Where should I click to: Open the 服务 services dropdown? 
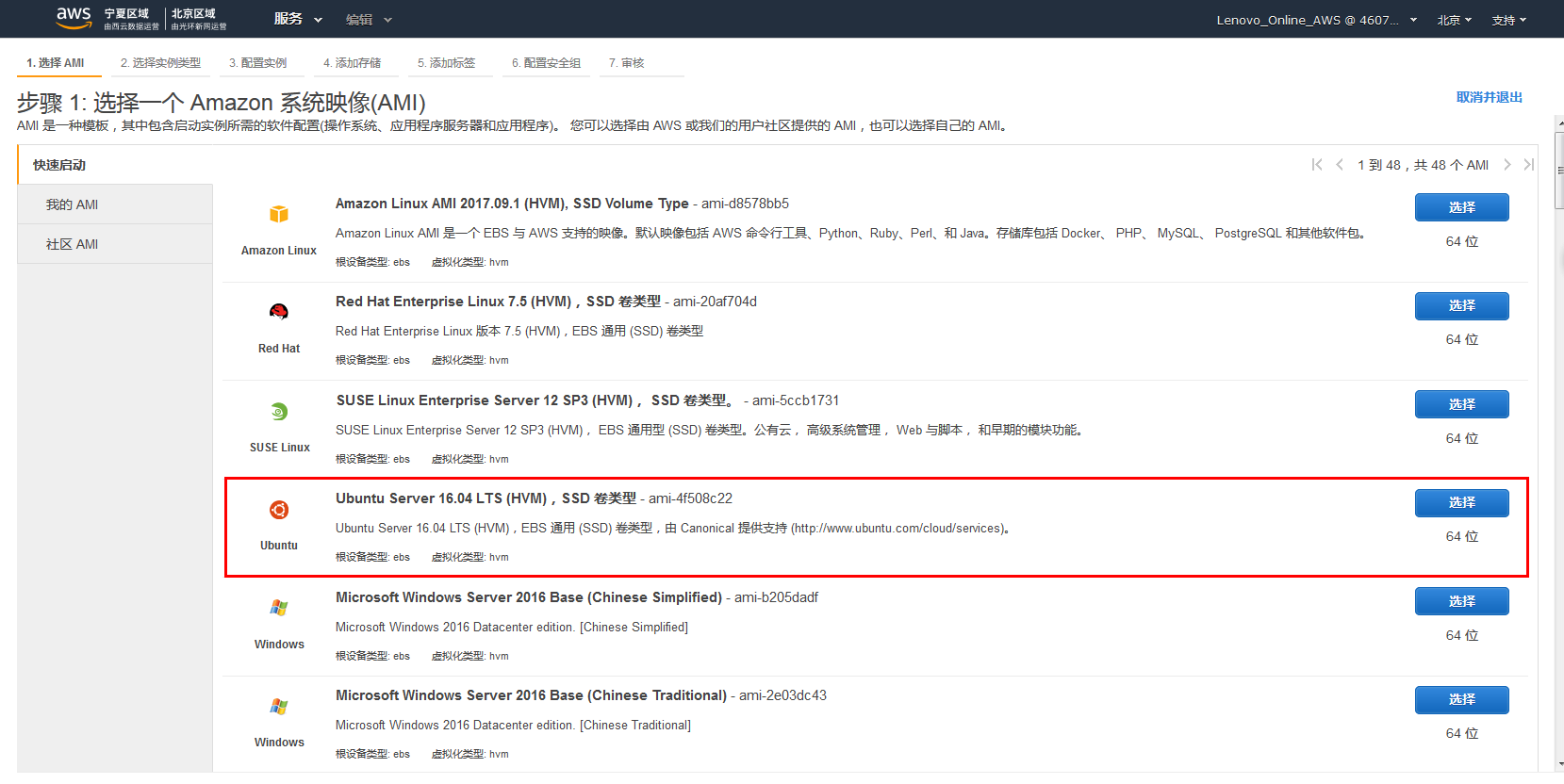click(x=298, y=19)
